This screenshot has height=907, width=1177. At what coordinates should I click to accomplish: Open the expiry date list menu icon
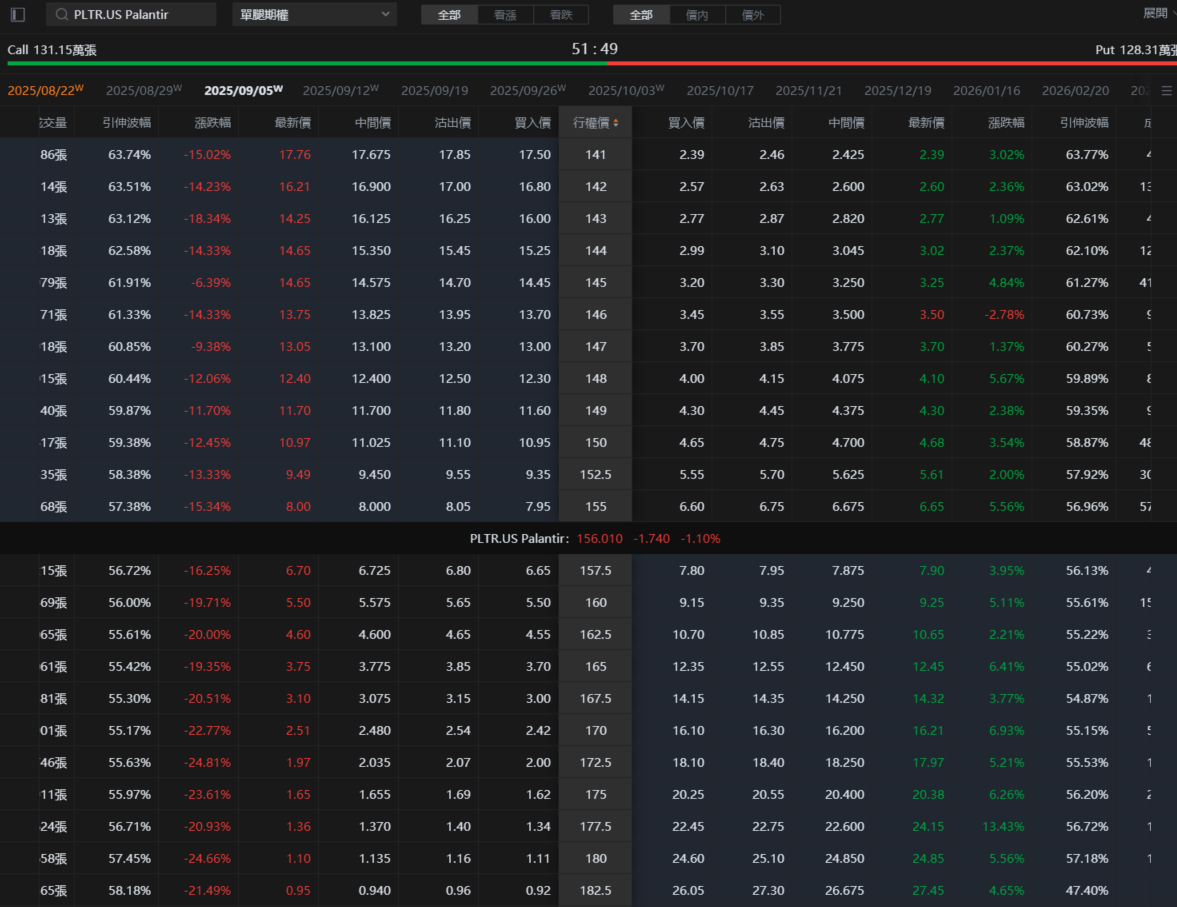point(1166,90)
